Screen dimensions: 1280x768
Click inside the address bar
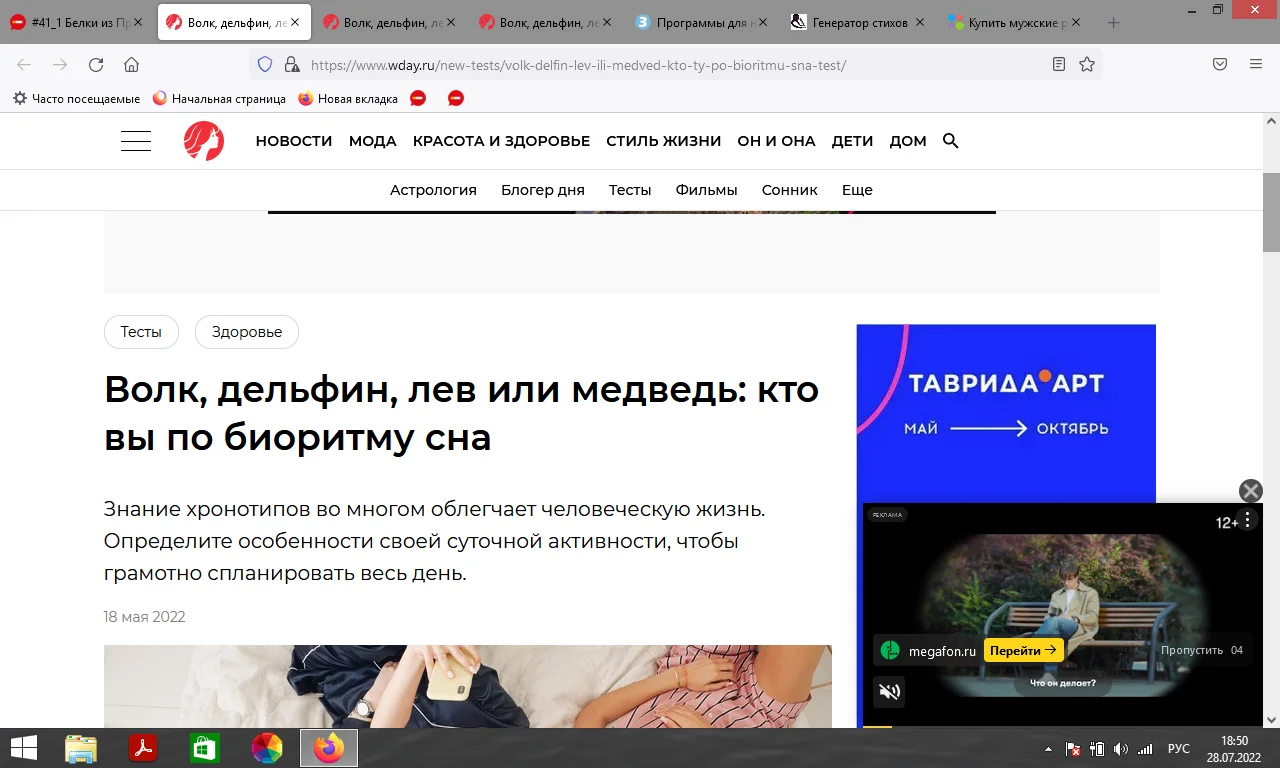(600, 64)
